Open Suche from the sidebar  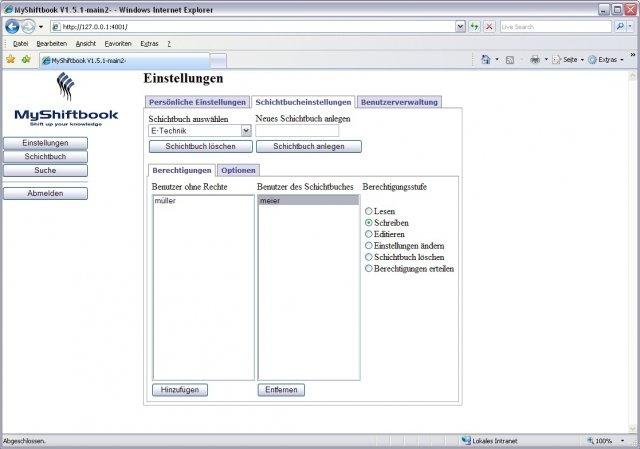[x=45, y=170]
